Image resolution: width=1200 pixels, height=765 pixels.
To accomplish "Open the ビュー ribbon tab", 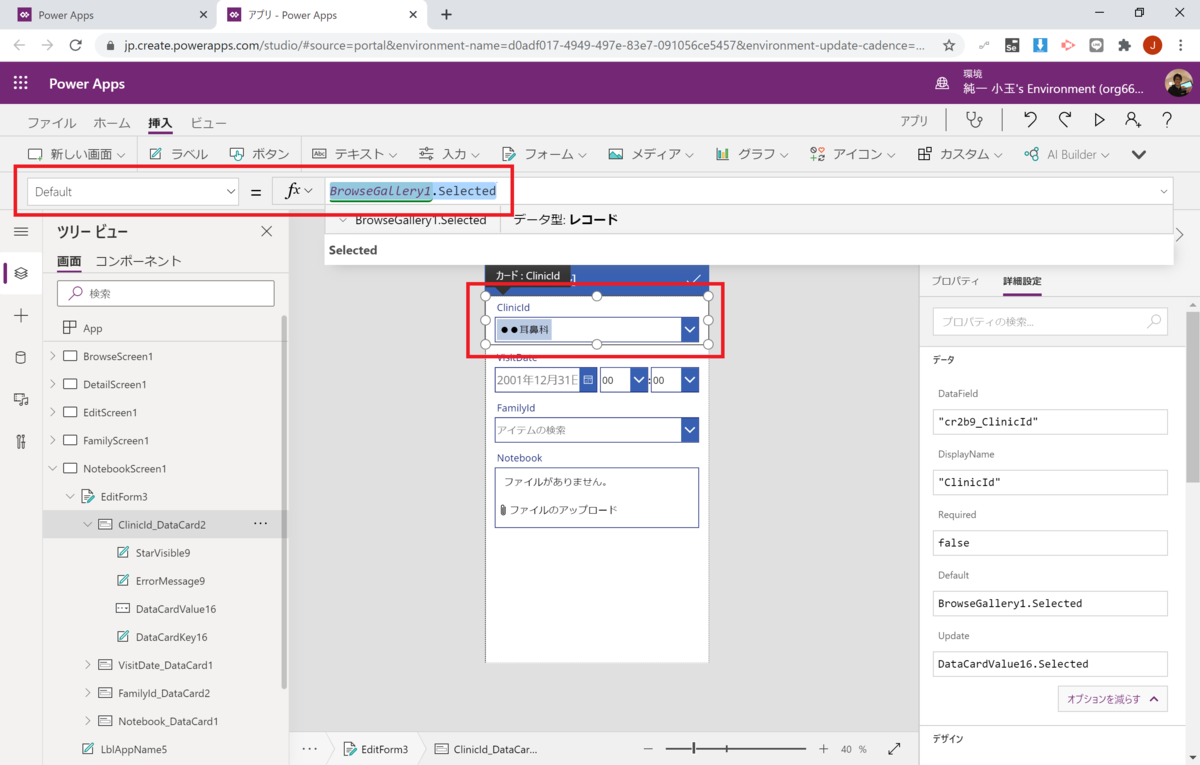I will 209,122.
